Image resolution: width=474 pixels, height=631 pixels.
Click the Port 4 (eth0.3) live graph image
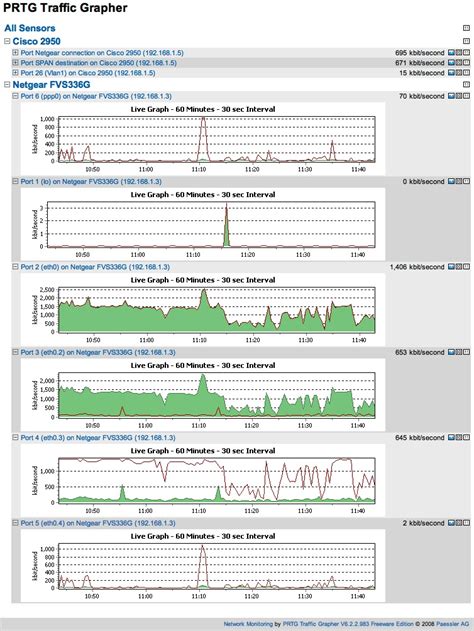tap(203, 480)
